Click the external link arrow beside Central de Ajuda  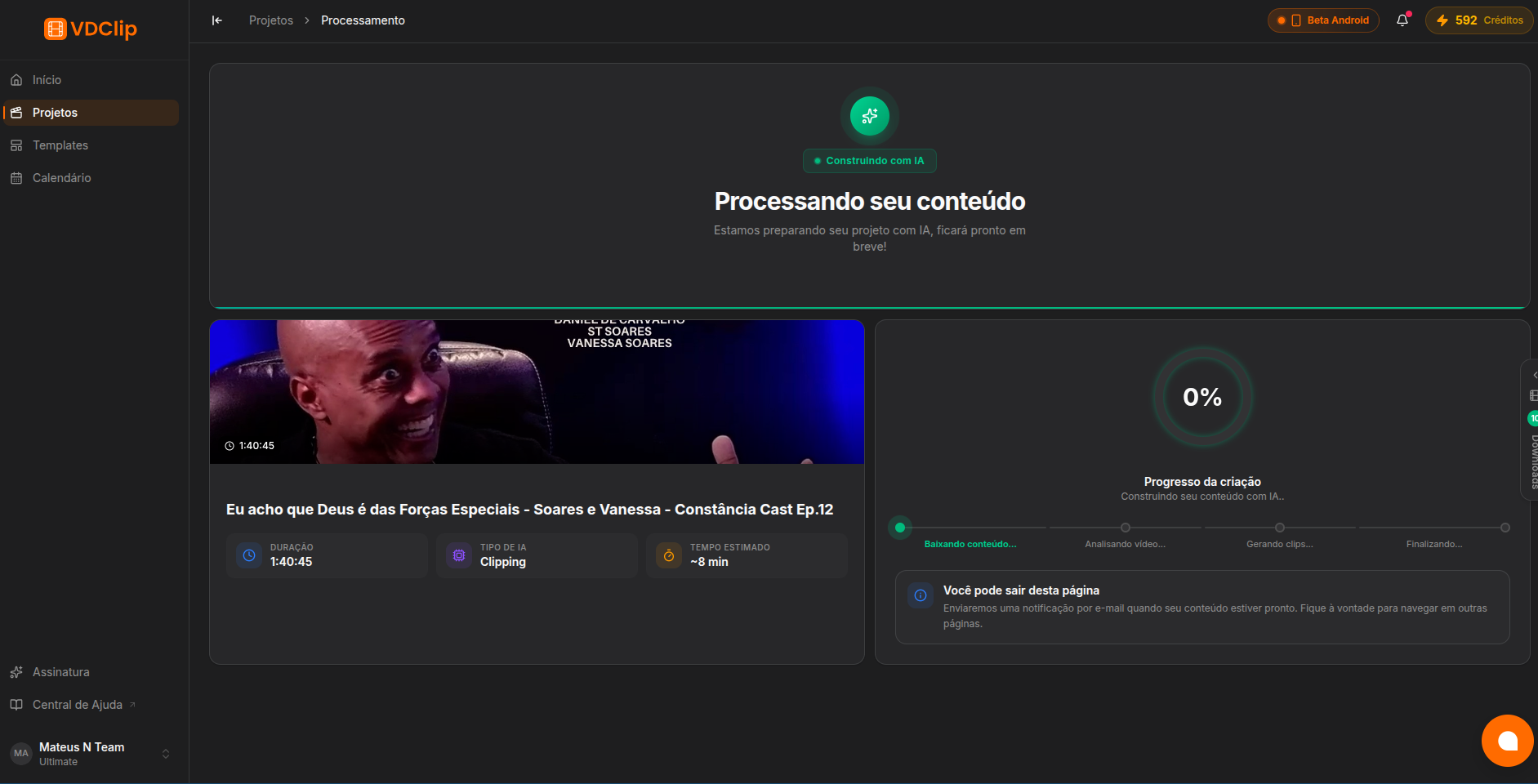pyautogui.click(x=132, y=704)
